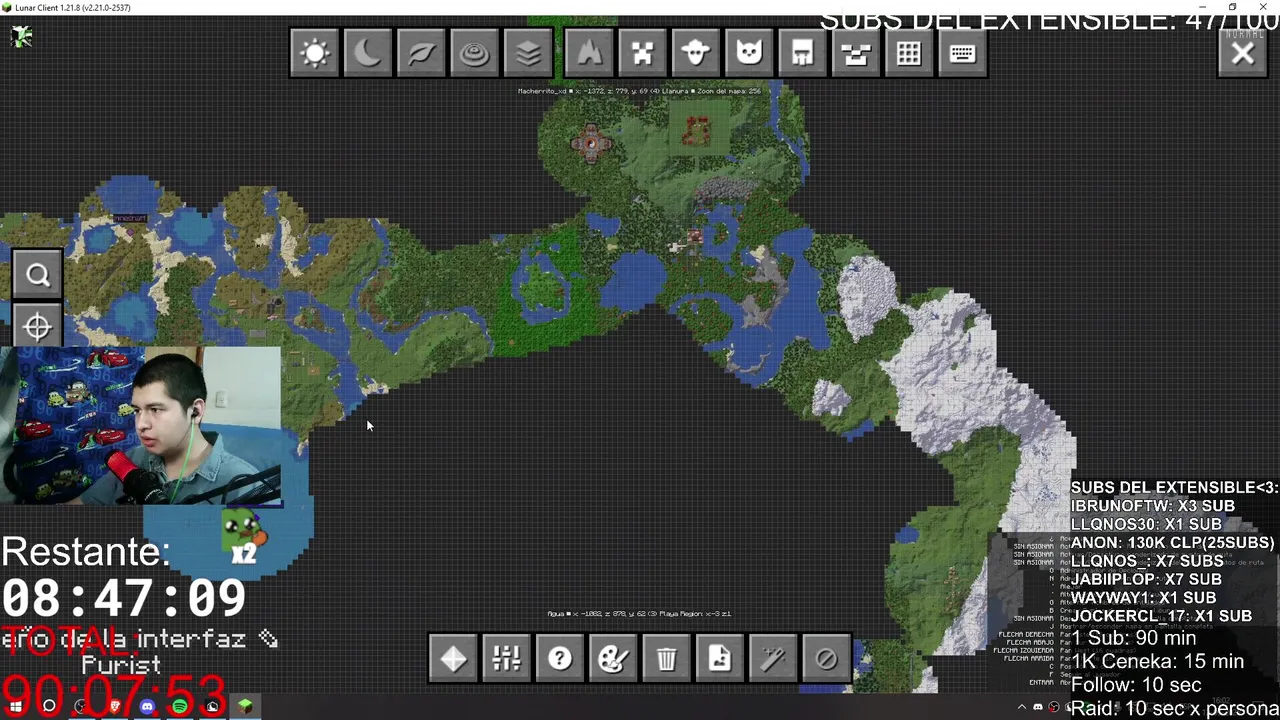Switch to OBS Studio in taskbar

(81, 707)
